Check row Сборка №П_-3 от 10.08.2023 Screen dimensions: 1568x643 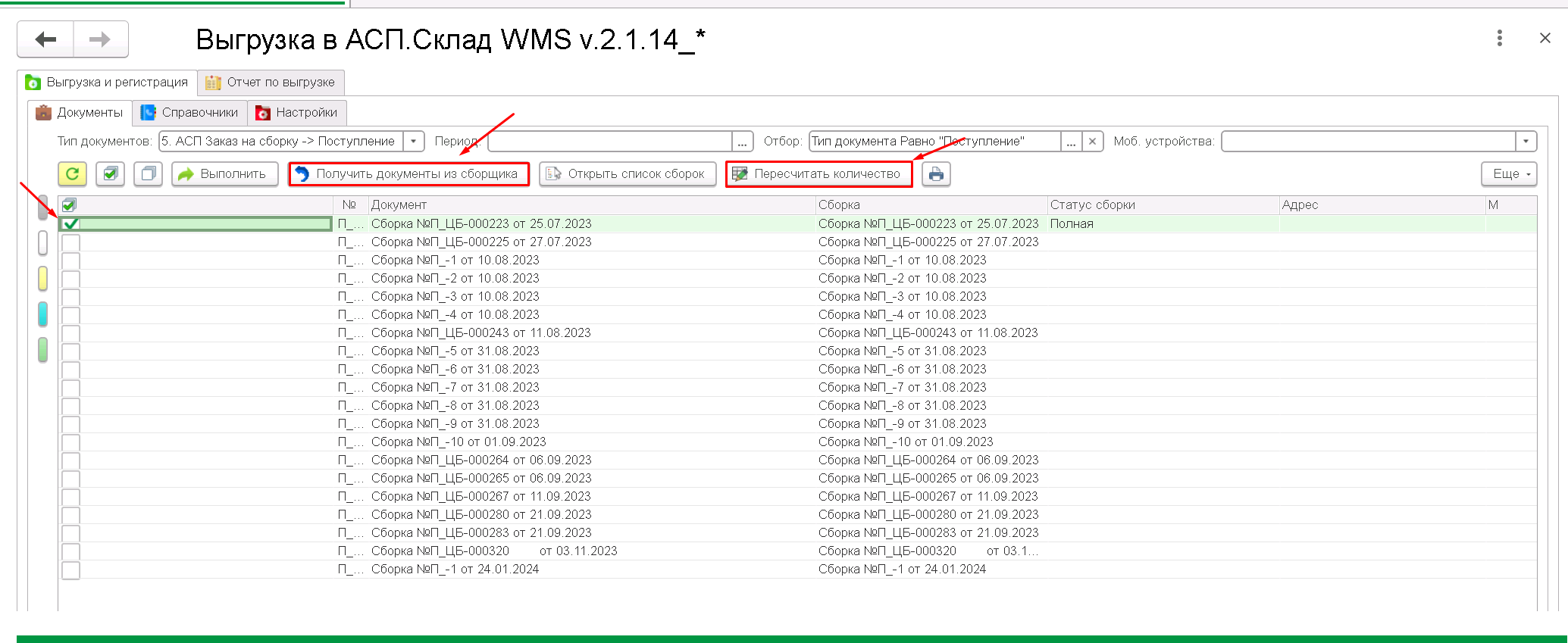tap(70, 297)
